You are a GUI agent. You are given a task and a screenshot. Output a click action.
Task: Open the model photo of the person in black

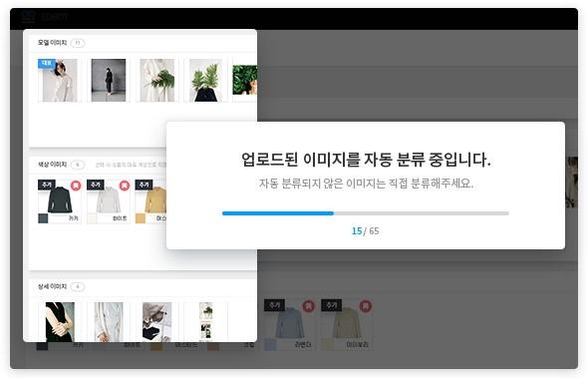108,80
